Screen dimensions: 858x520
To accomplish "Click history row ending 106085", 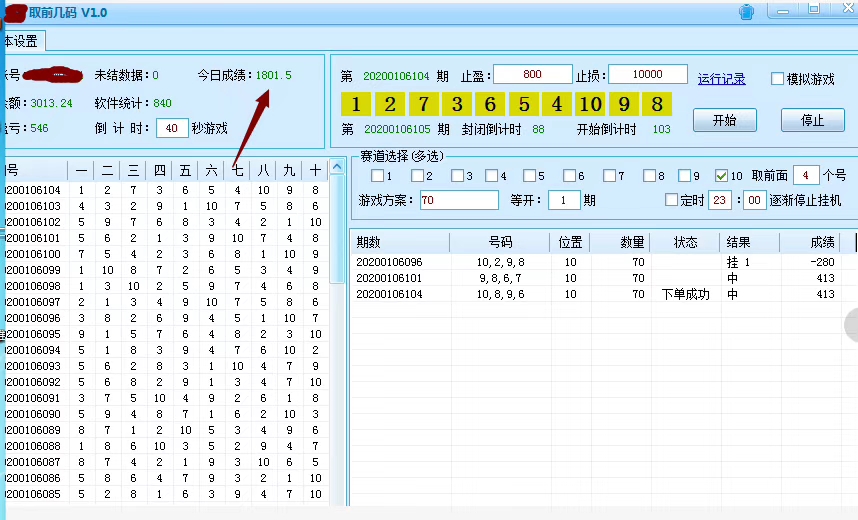I will 166,494.
